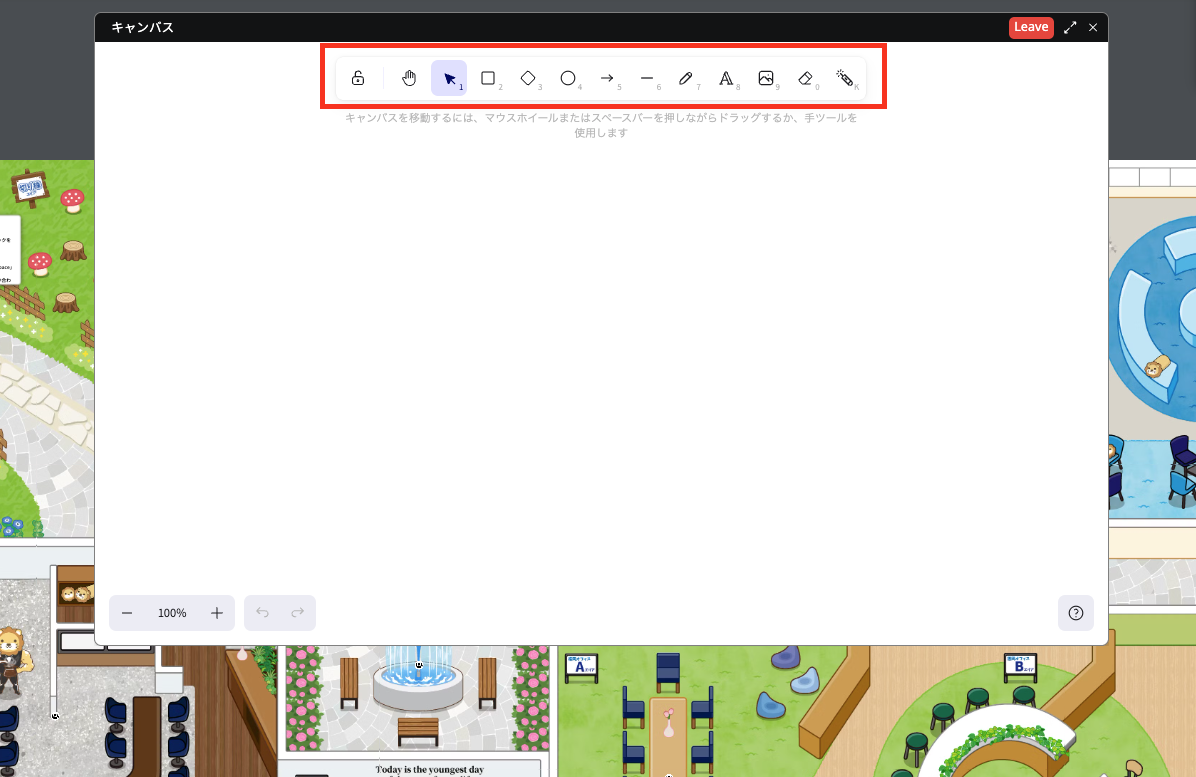Reset zoom by clicking 100%
The image size is (1196, 777).
click(172, 613)
